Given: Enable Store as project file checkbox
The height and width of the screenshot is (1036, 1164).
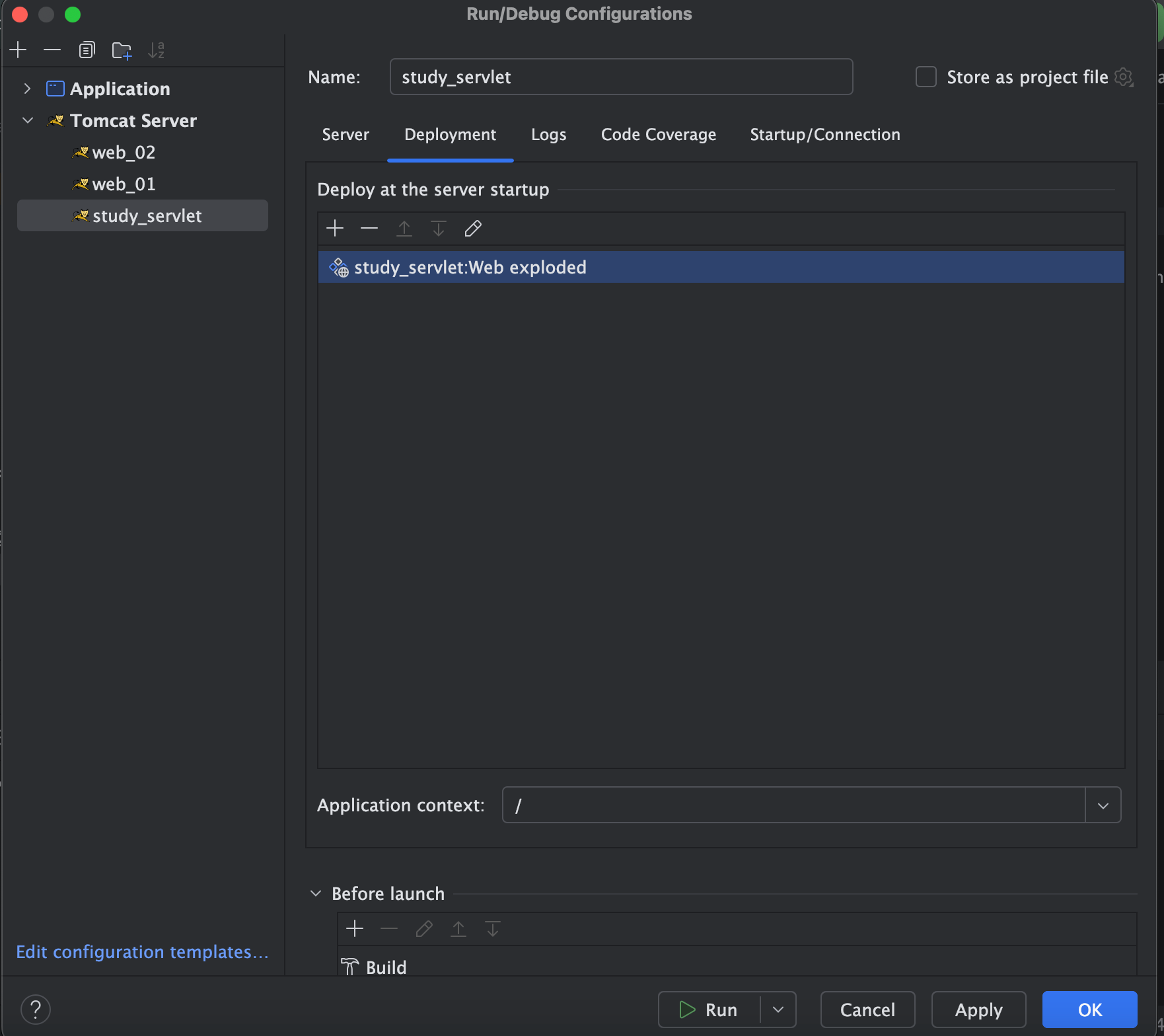Looking at the screenshot, I should pos(926,77).
